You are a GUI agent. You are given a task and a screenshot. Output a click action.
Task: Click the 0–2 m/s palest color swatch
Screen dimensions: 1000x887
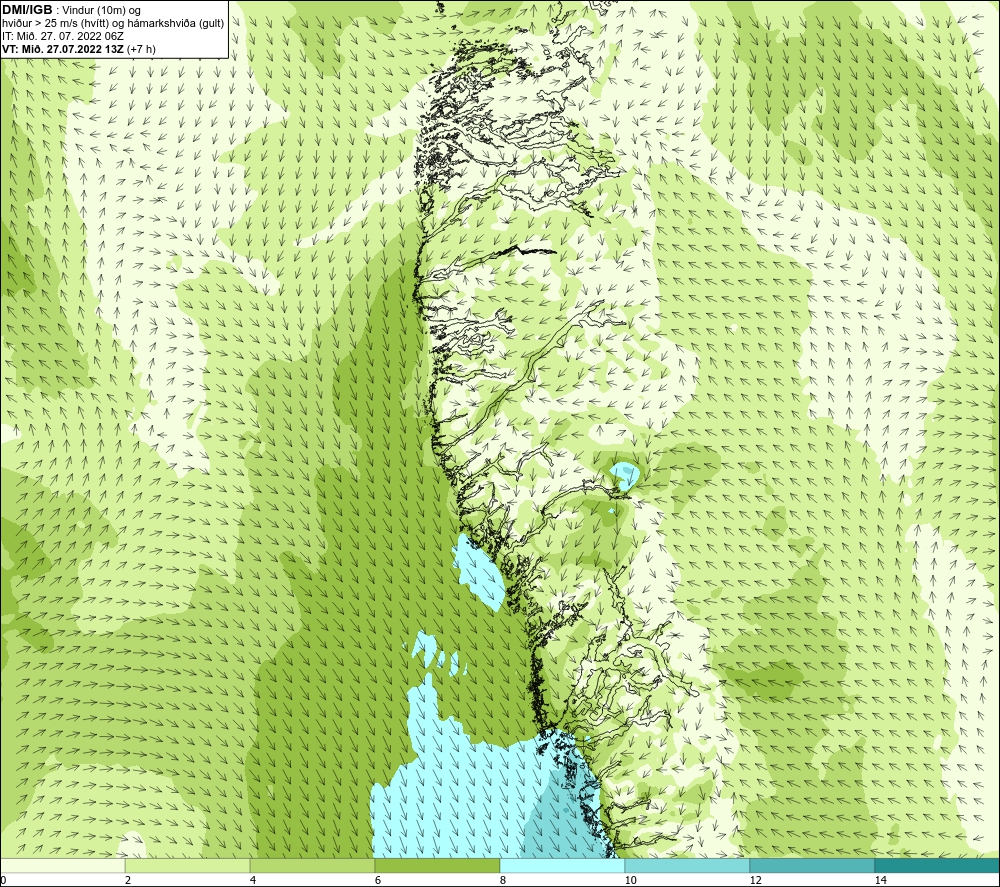[x=62, y=865]
